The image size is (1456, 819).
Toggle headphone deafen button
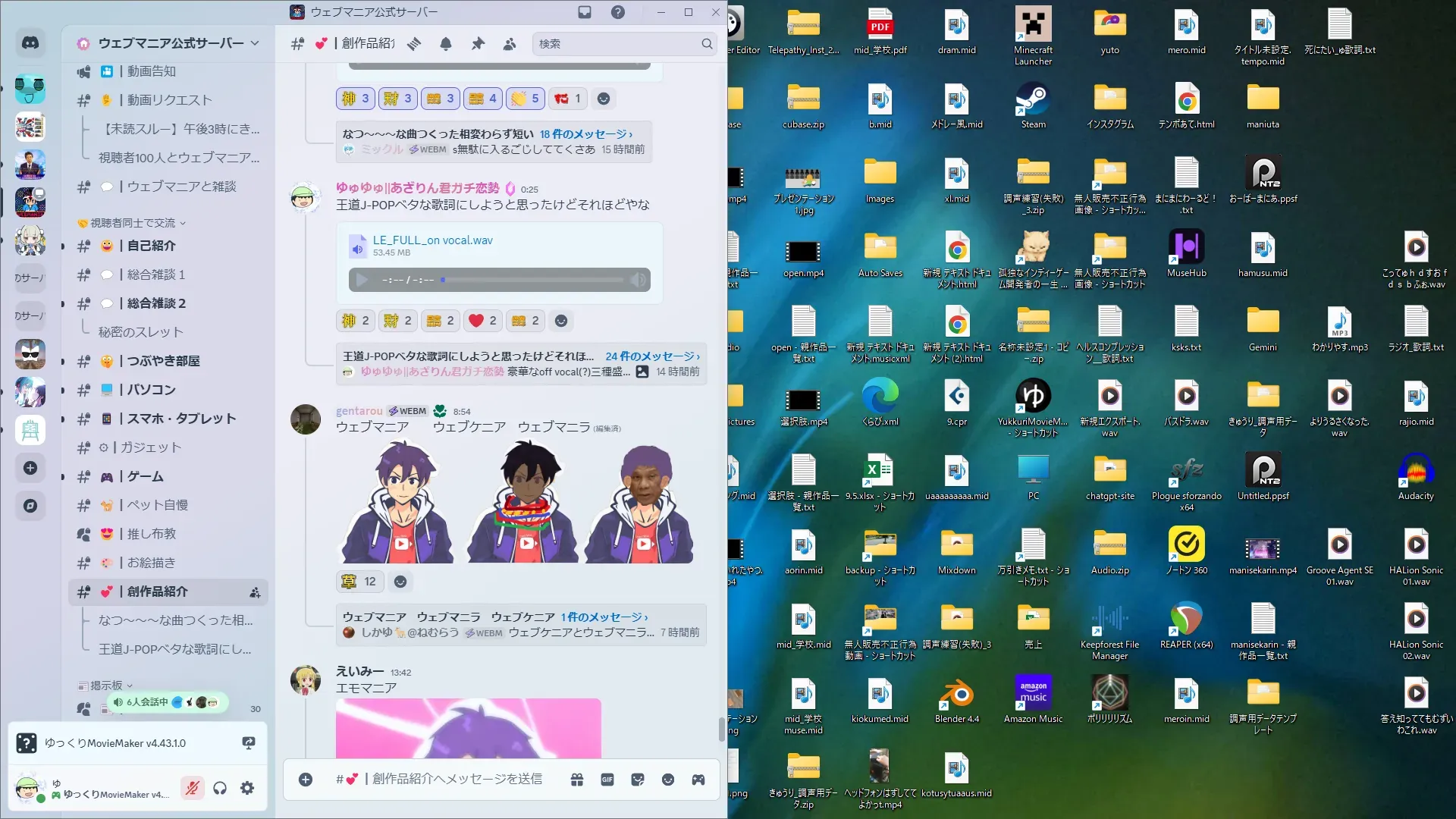coord(220,788)
